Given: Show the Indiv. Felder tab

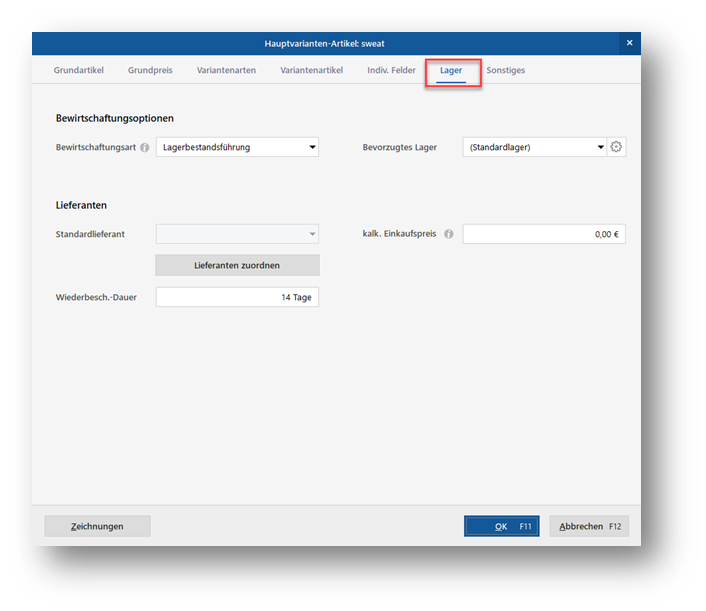Looking at the screenshot, I should [391, 71].
